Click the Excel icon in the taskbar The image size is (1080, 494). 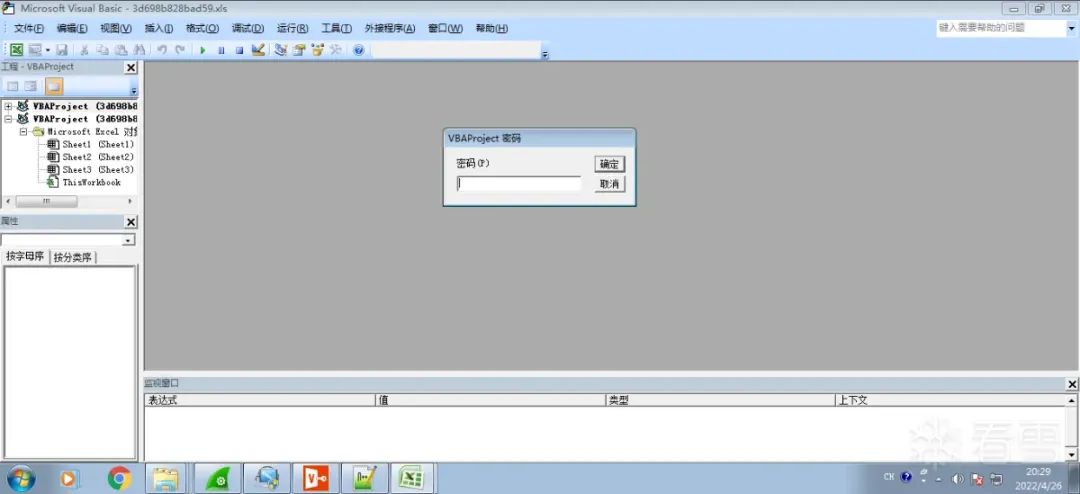tap(412, 478)
